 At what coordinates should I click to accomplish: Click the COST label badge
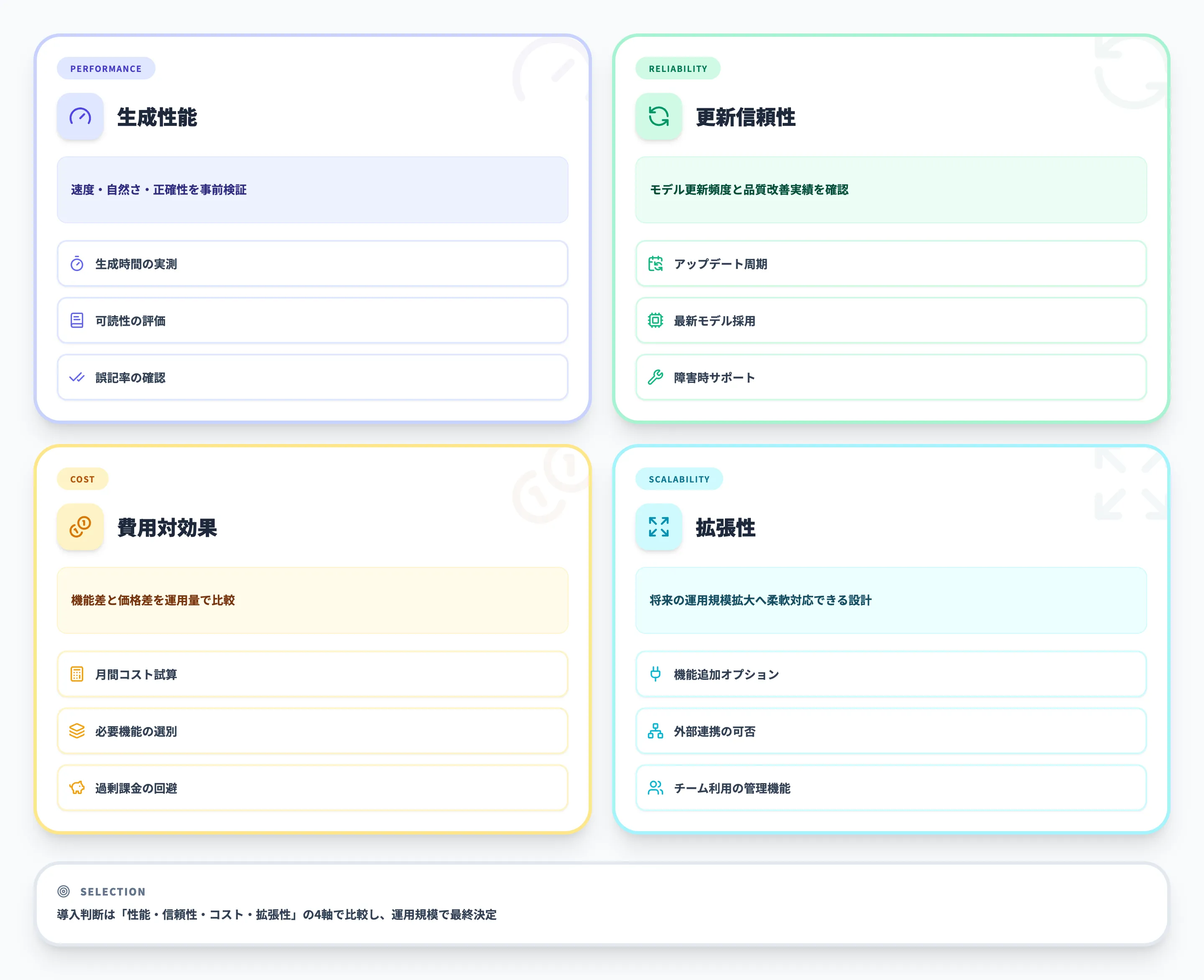click(x=82, y=479)
